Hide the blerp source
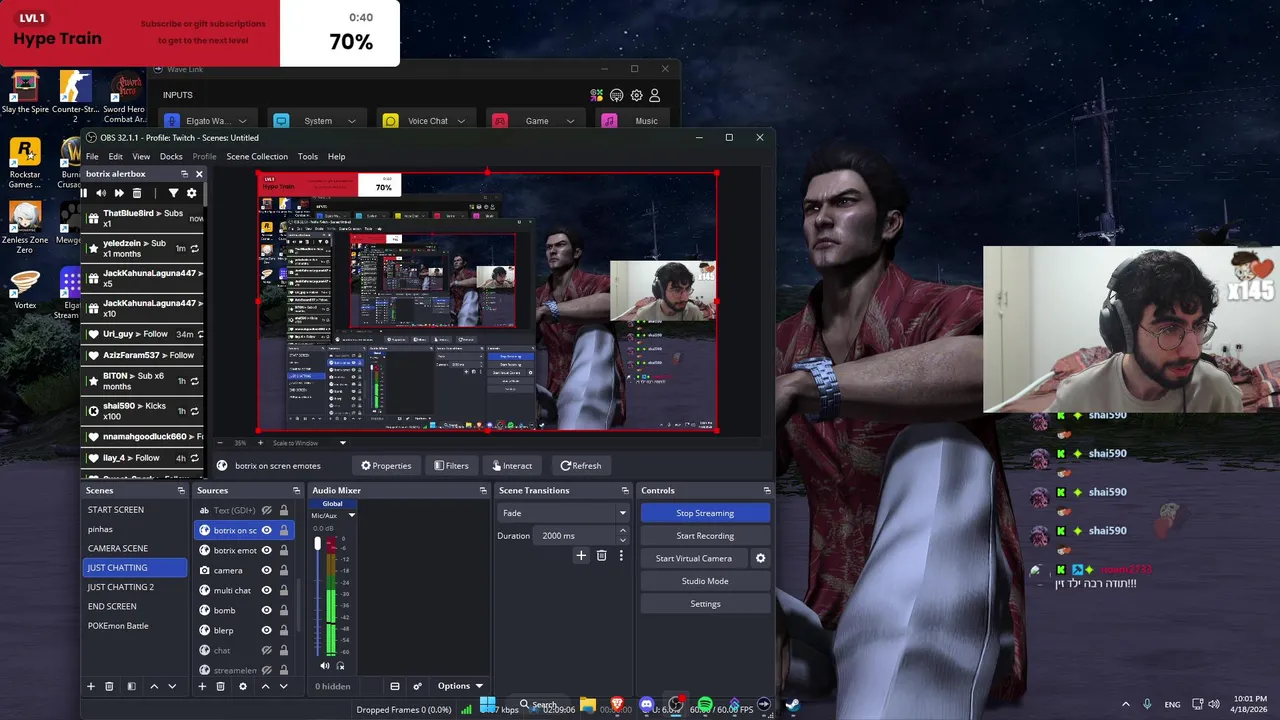 266,630
